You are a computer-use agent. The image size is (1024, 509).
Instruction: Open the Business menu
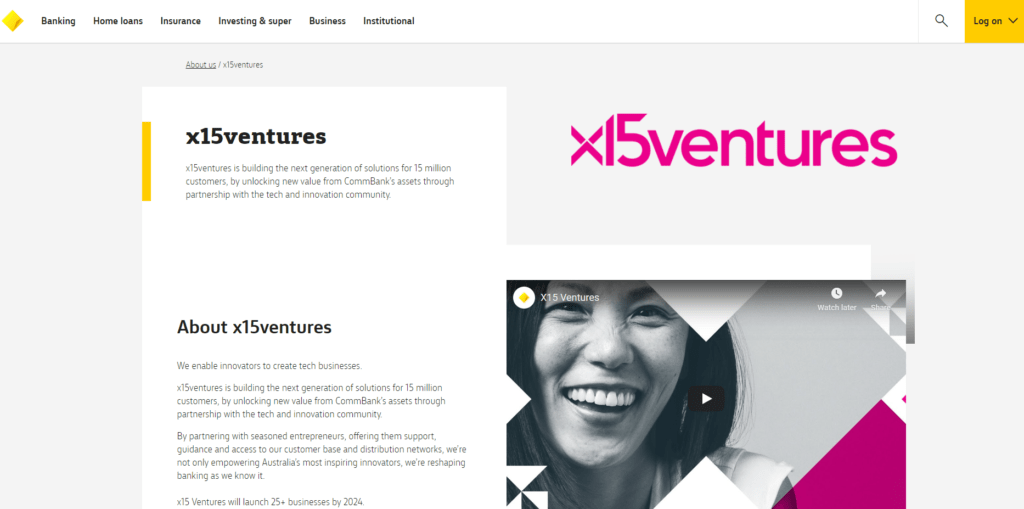pyautogui.click(x=327, y=21)
